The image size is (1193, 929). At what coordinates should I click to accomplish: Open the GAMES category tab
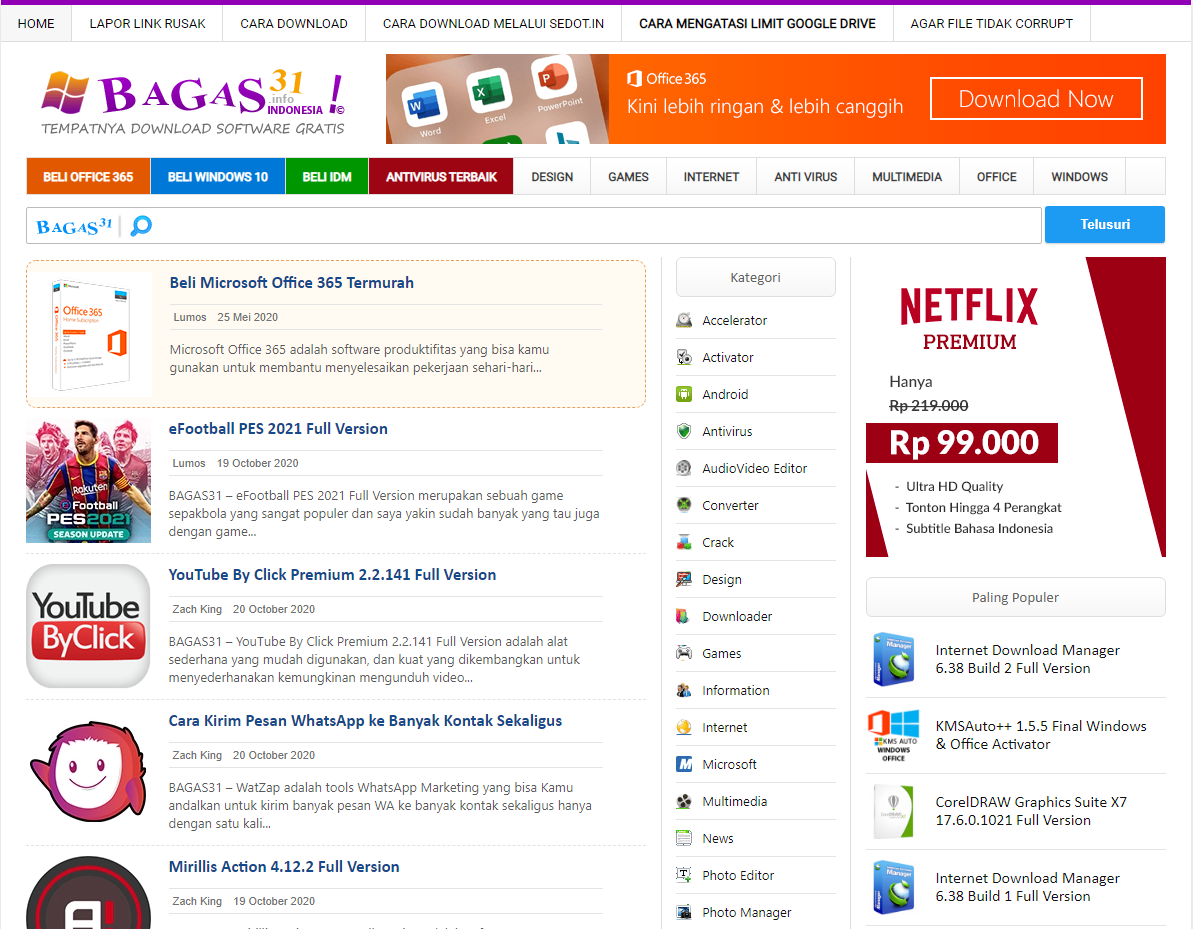tap(628, 177)
